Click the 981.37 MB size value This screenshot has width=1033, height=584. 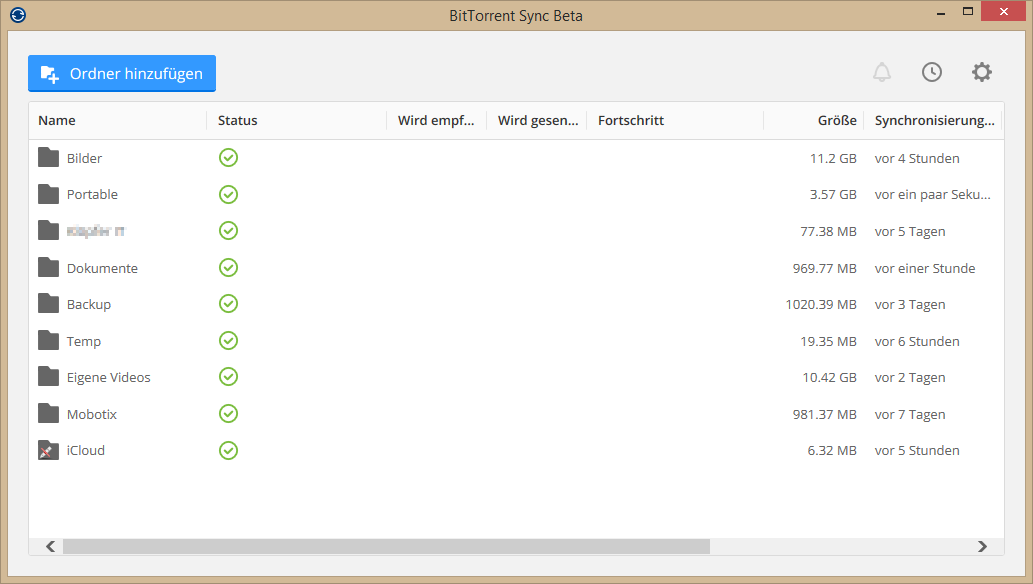[825, 415]
